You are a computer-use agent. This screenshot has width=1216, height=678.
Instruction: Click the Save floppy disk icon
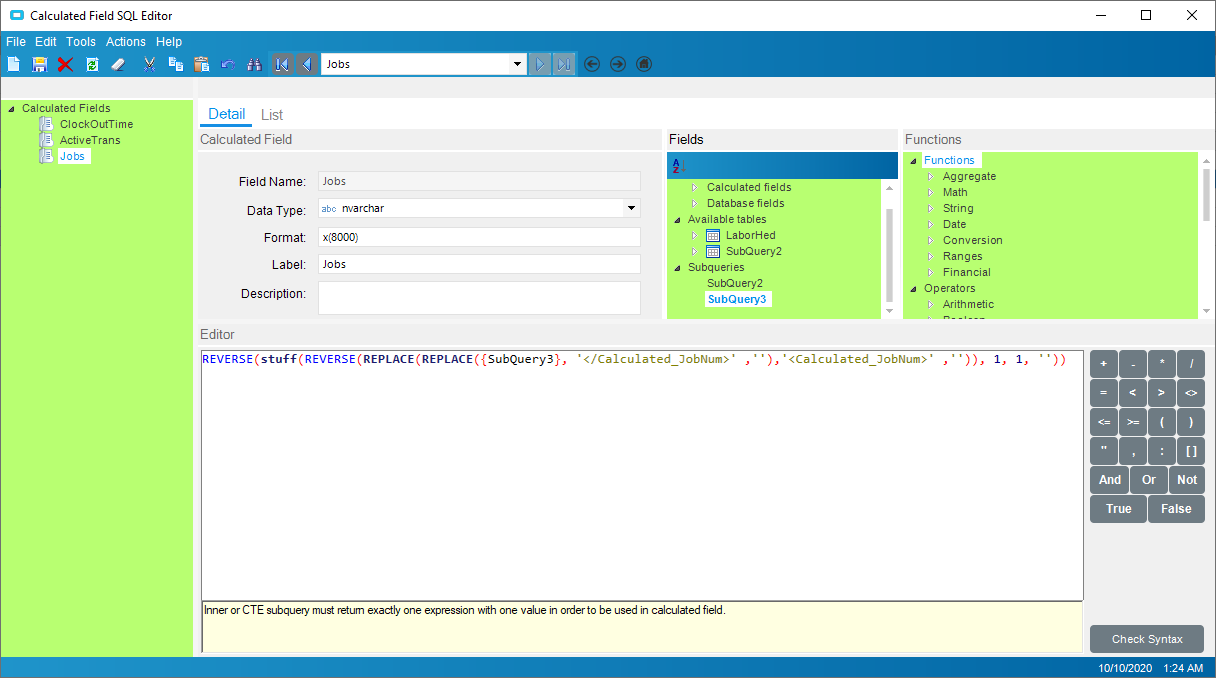click(40, 64)
